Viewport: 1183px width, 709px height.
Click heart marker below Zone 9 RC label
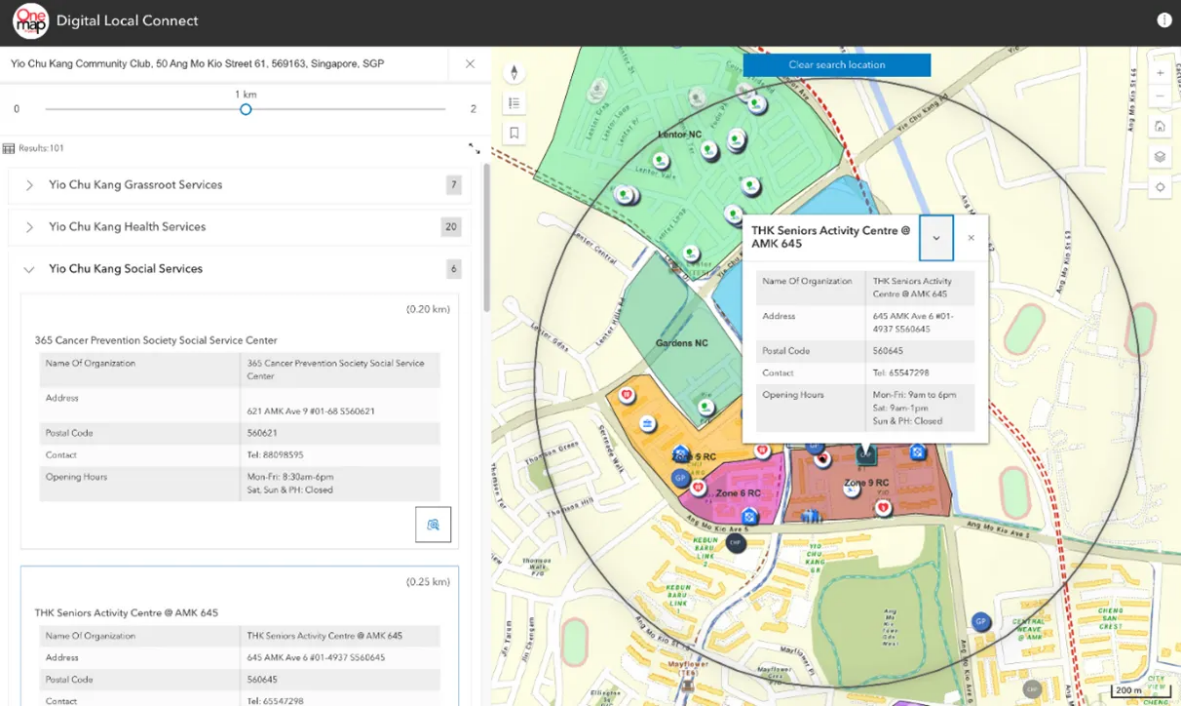click(883, 508)
